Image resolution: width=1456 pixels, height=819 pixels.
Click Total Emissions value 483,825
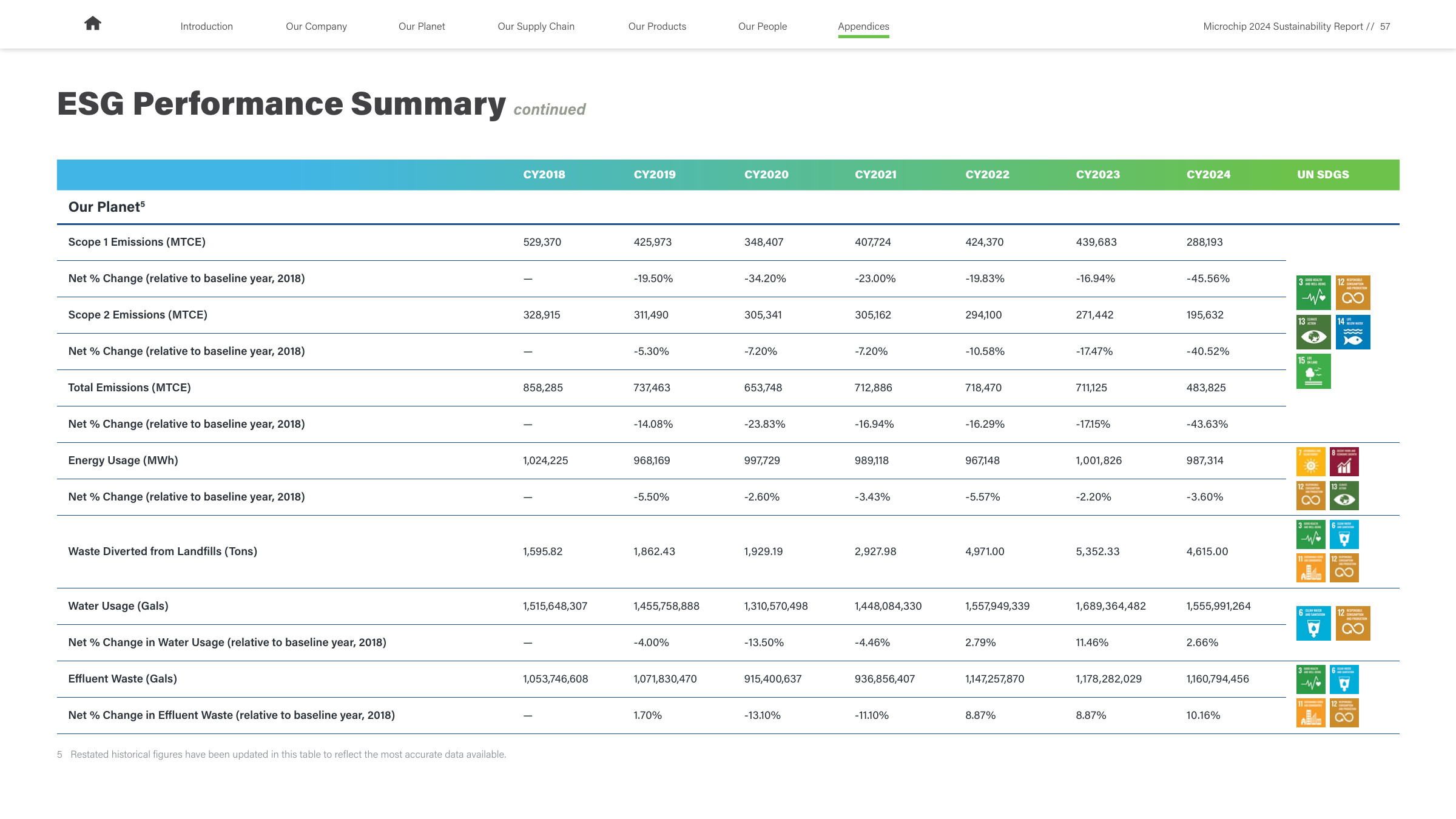pyautogui.click(x=1206, y=388)
